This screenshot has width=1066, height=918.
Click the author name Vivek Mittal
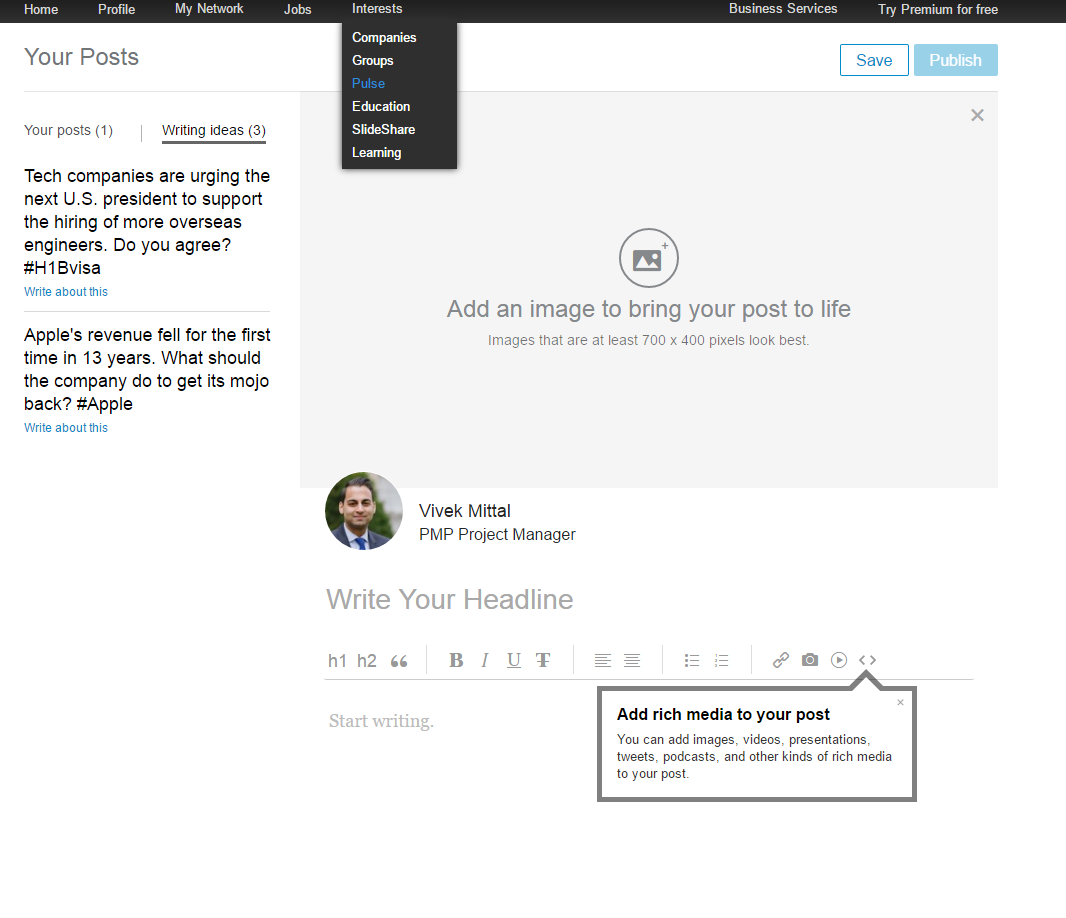tap(464, 511)
